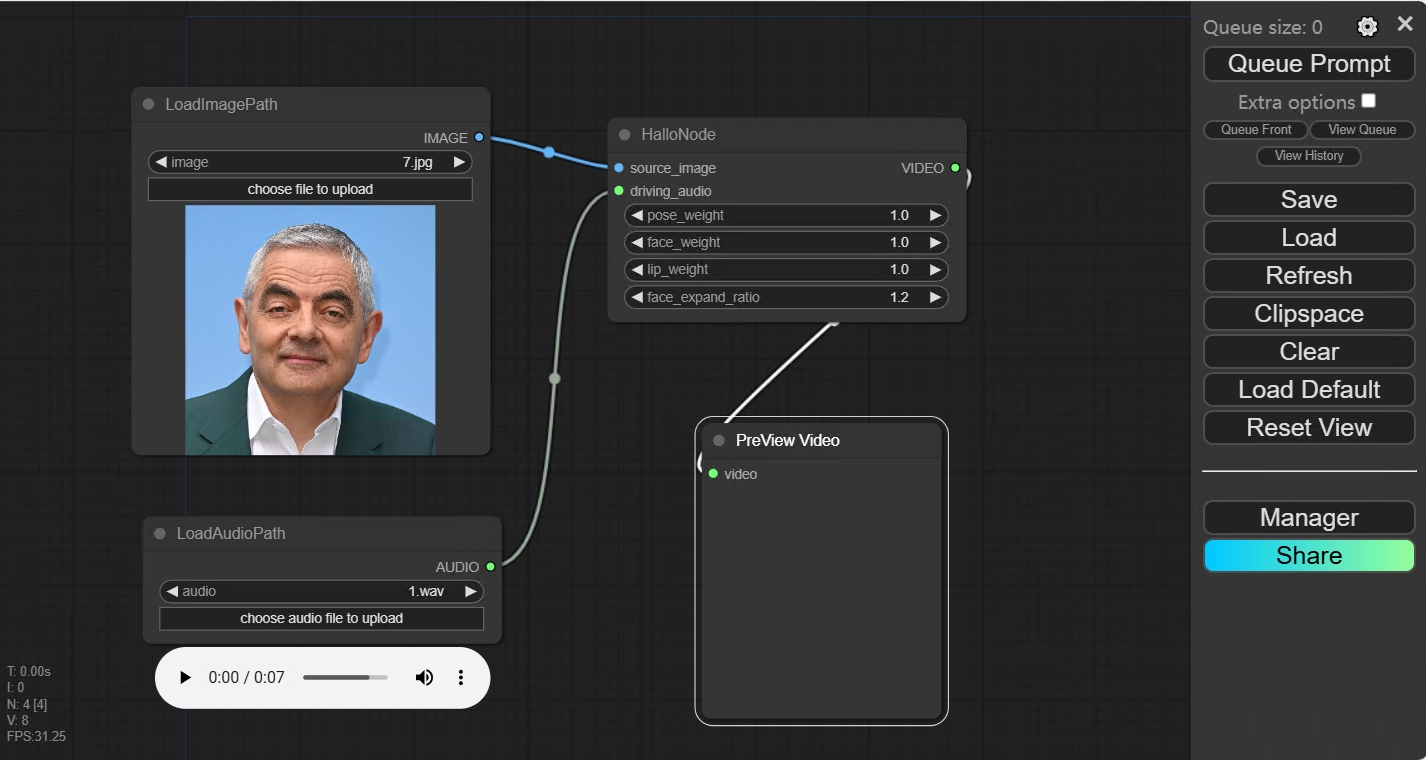Open the Manager
This screenshot has width=1426, height=760.
coord(1309,518)
